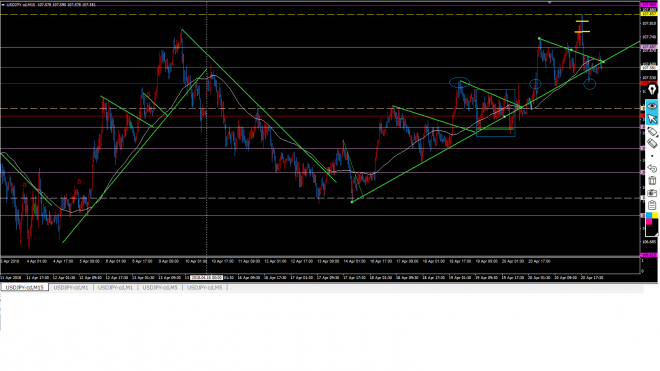Select the yellow color swatch
The height and width of the screenshot is (371, 660).
[655, 216]
